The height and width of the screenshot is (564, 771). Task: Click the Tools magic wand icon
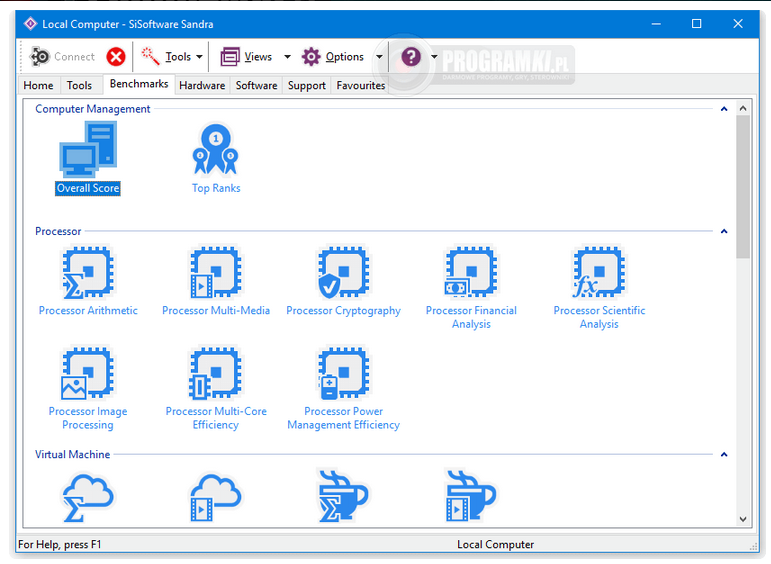click(150, 57)
